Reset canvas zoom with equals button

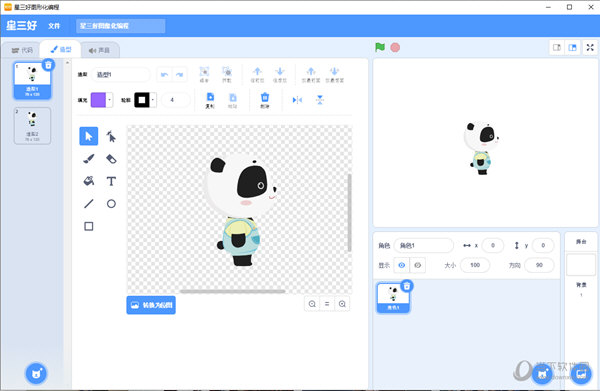(327, 304)
